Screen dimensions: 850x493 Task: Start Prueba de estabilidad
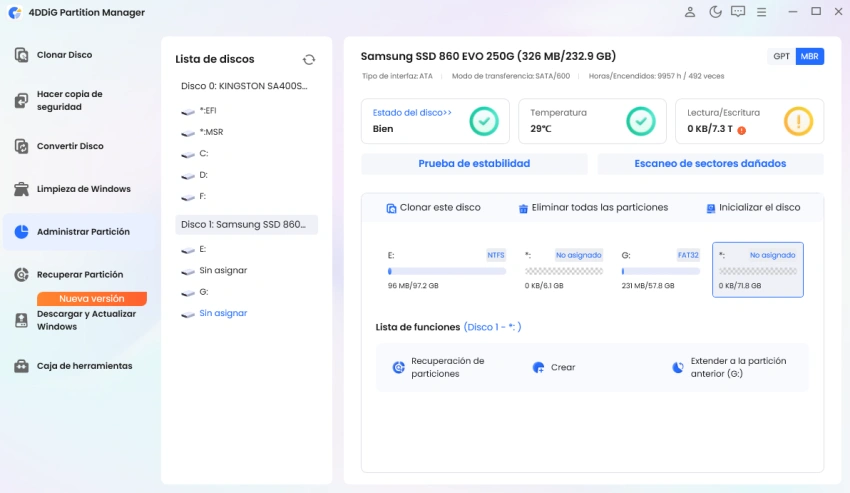(474, 164)
